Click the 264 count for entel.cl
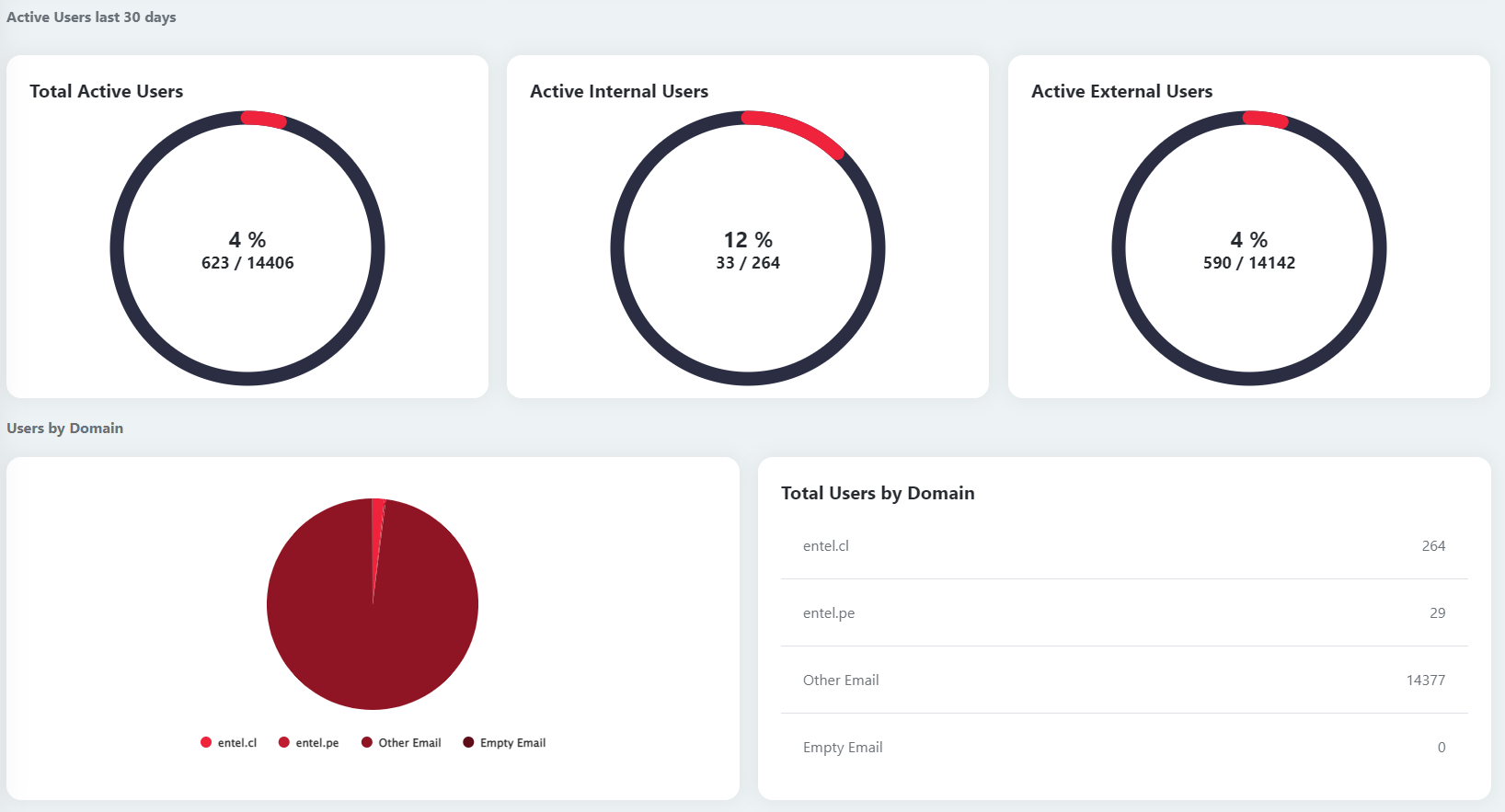The width and height of the screenshot is (1505, 812). pyautogui.click(x=1433, y=546)
